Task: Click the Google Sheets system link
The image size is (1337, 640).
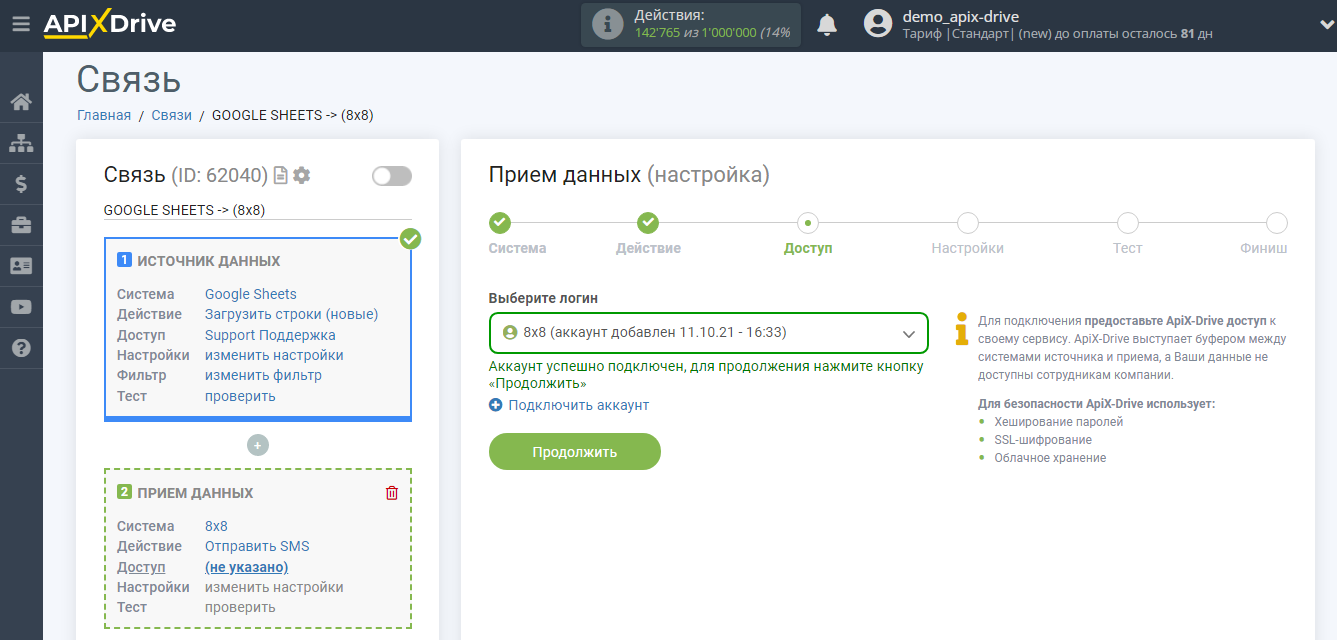Action: click(x=251, y=294)
